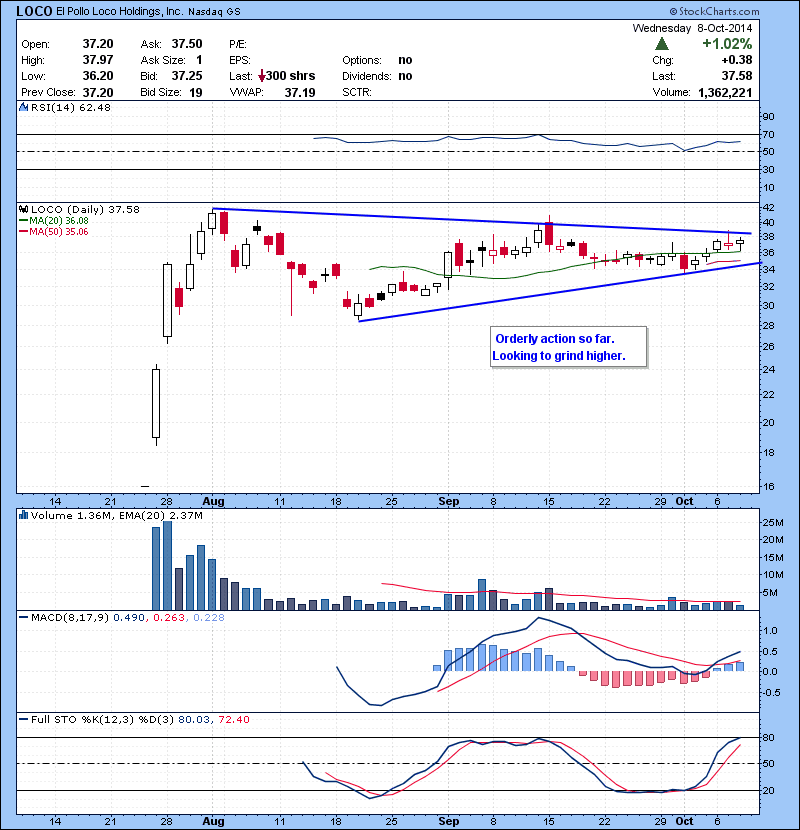Viewport: 800px width, 830px height.
Task: Click the LOCO (Daily) legend candlestick icon
Action: 23,209
